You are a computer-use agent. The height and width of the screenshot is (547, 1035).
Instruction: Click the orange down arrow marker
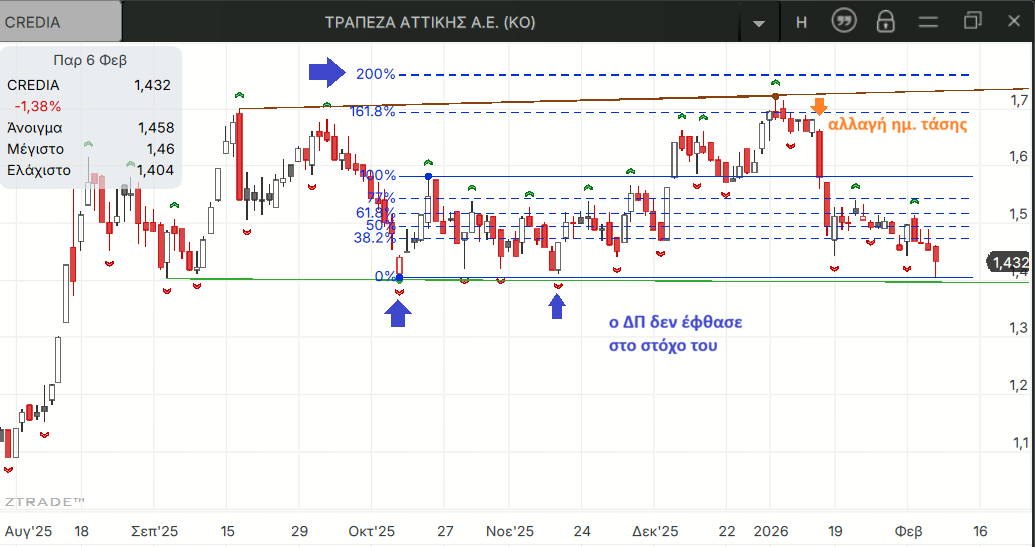click(x=819, y=107)
